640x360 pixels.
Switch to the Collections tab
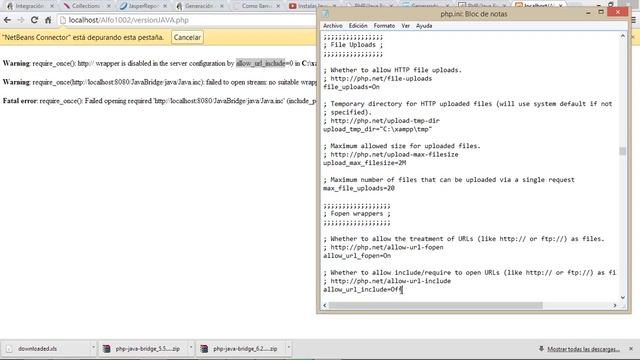click(85, 6)
